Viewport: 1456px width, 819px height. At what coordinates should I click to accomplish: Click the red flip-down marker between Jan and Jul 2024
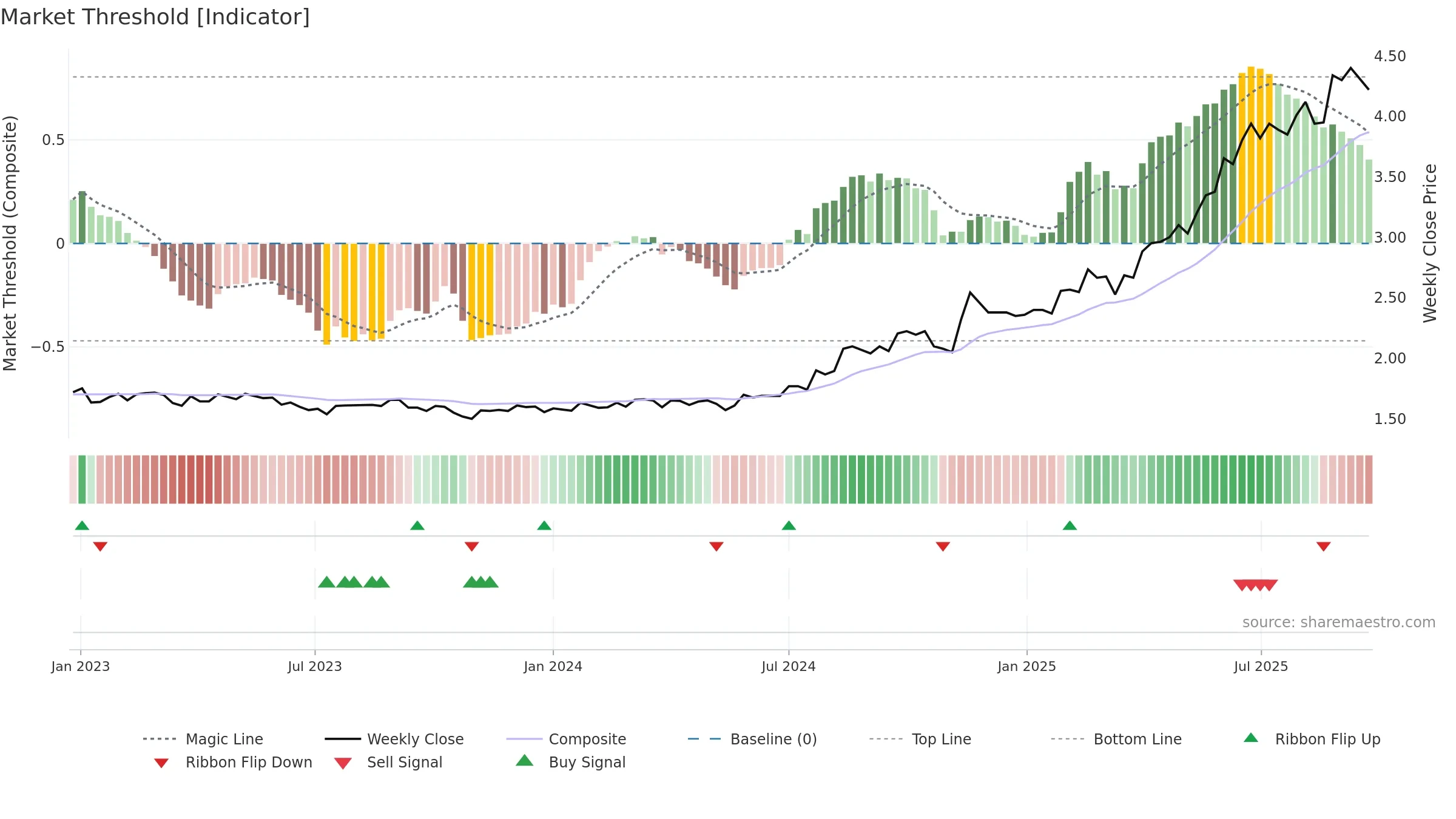tap(716, 547)
